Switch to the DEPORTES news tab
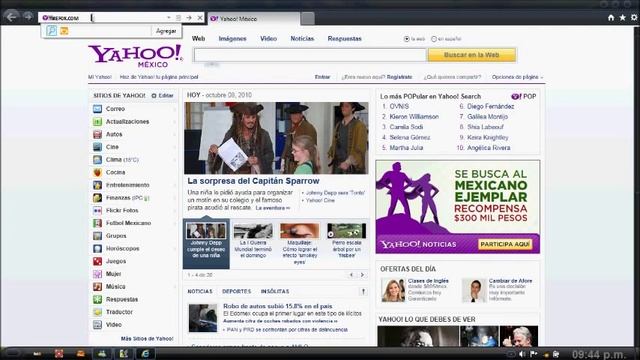640x360 pixels. point(236,291)
